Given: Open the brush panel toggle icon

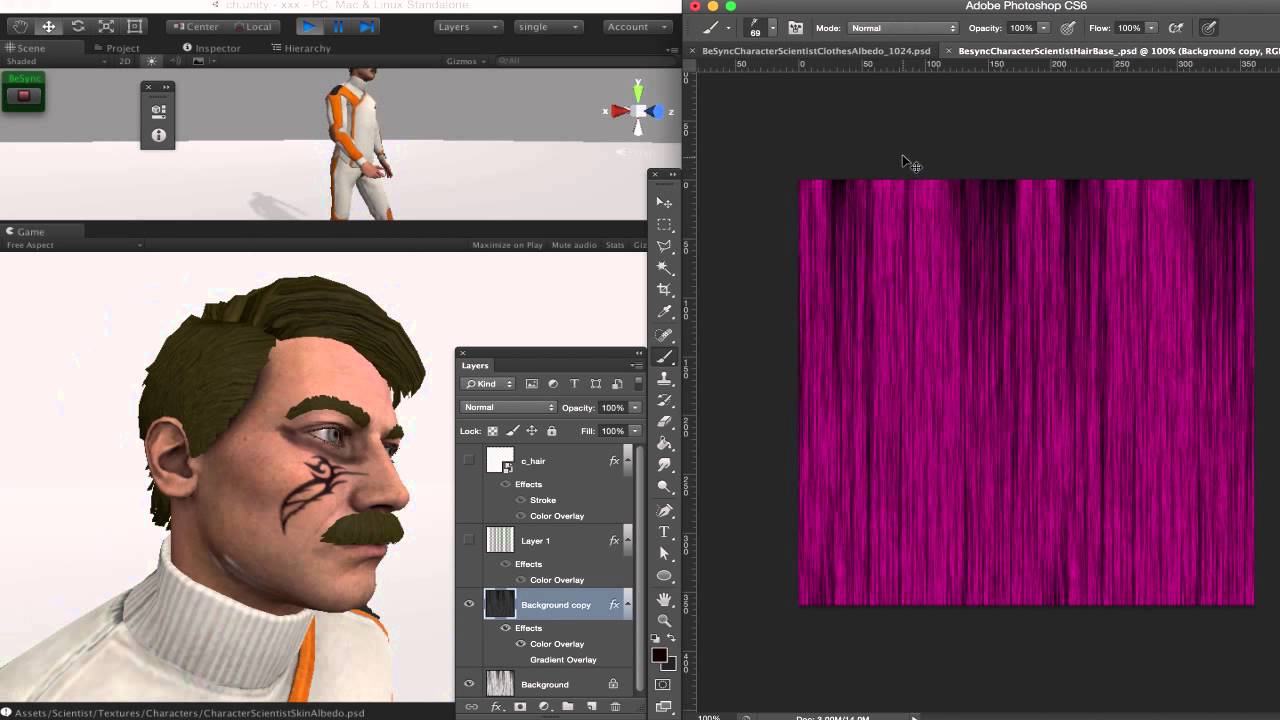Looking at the screenshot, I should click(x=796, y=28).
